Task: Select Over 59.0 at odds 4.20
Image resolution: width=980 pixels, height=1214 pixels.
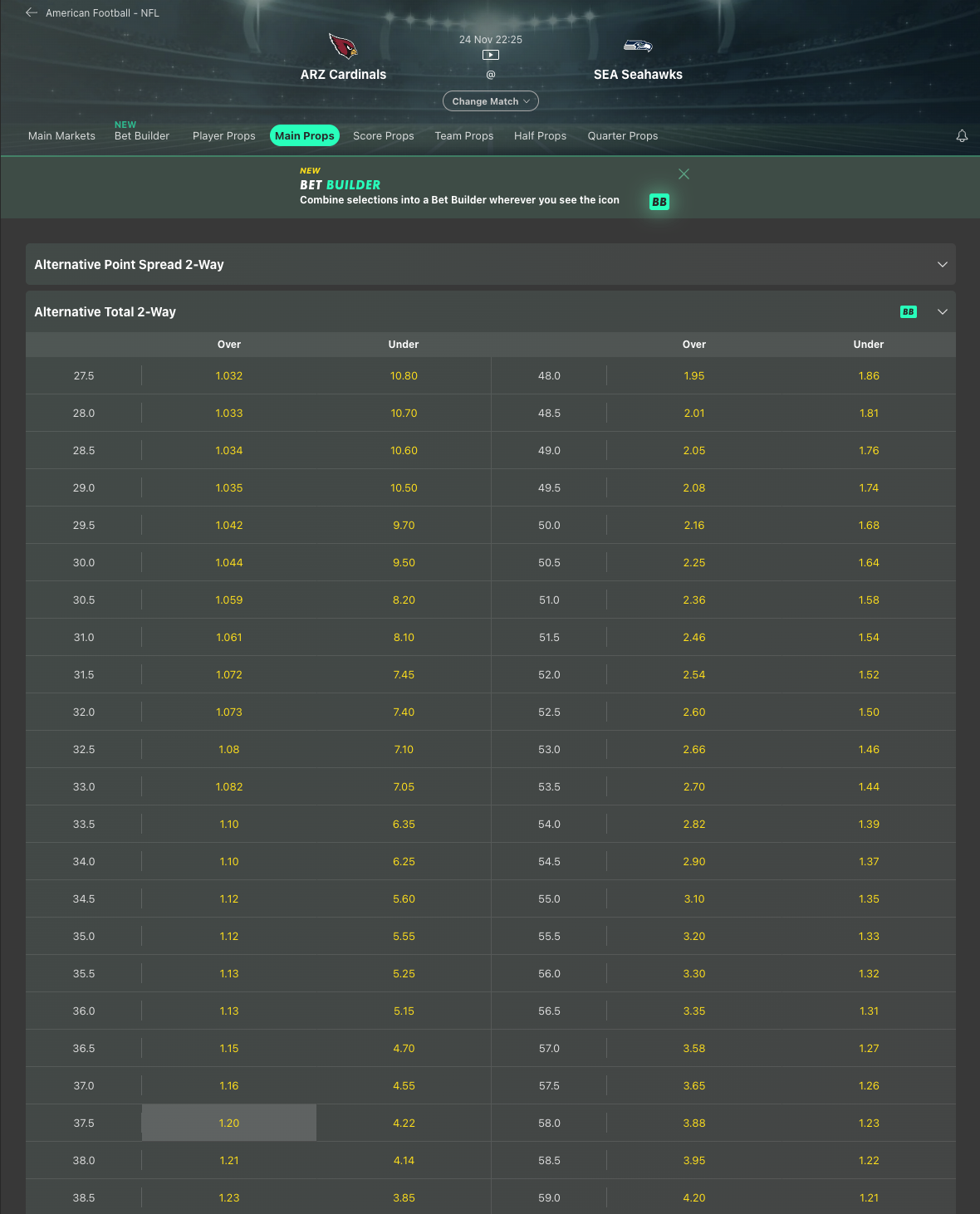Action: coord(694,1197)
